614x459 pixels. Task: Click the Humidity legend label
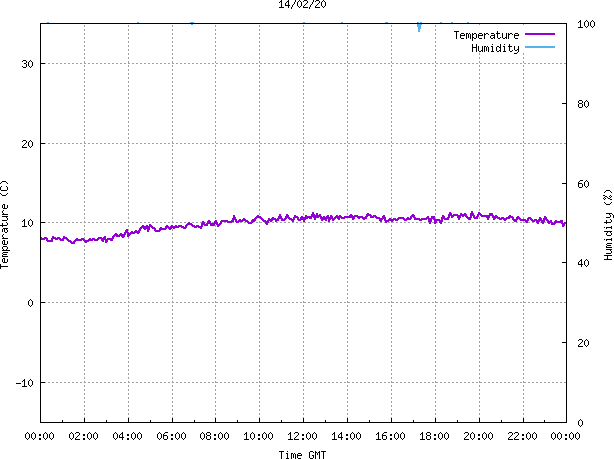click(495, 48)
